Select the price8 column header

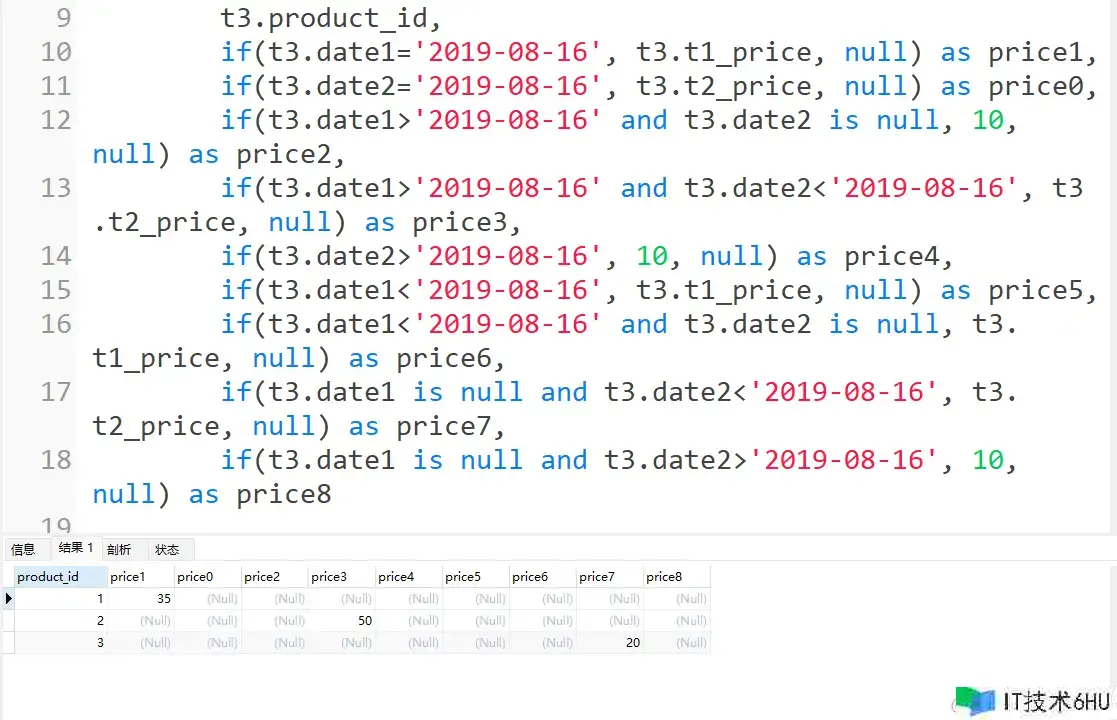[676, 576]
